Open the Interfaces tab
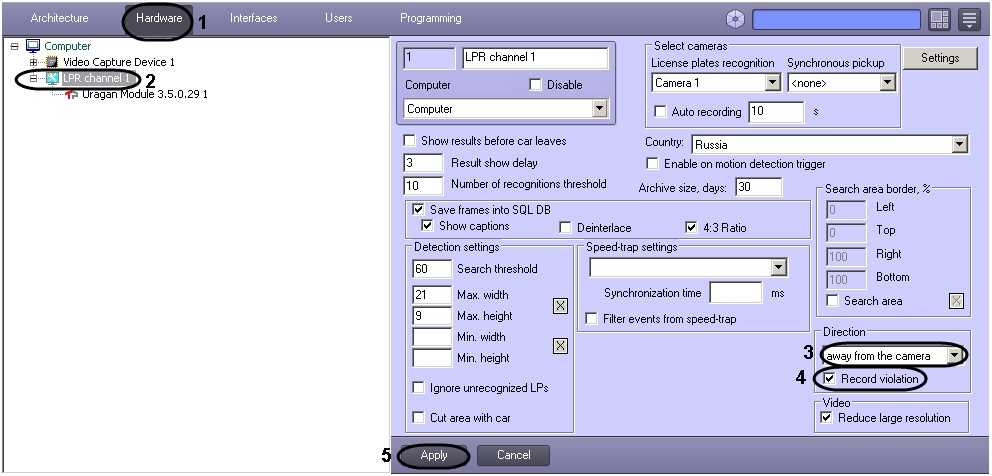Image resolution: width=992 pixels, height=476 pixels. click(253, 18)
